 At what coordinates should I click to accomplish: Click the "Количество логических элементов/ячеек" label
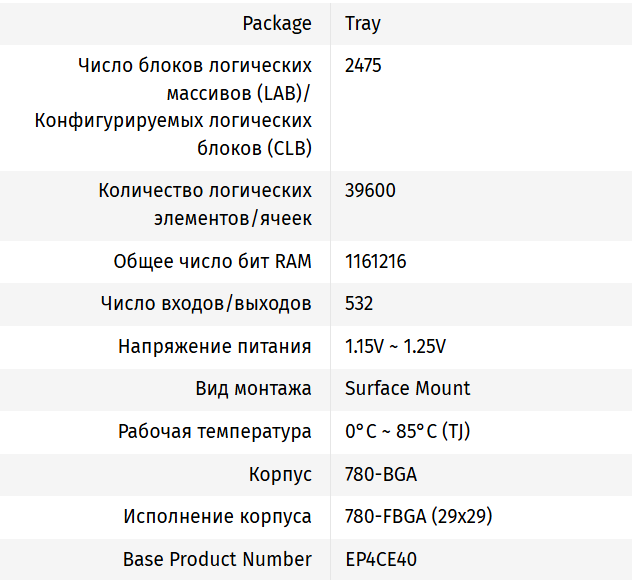(205, 204)
